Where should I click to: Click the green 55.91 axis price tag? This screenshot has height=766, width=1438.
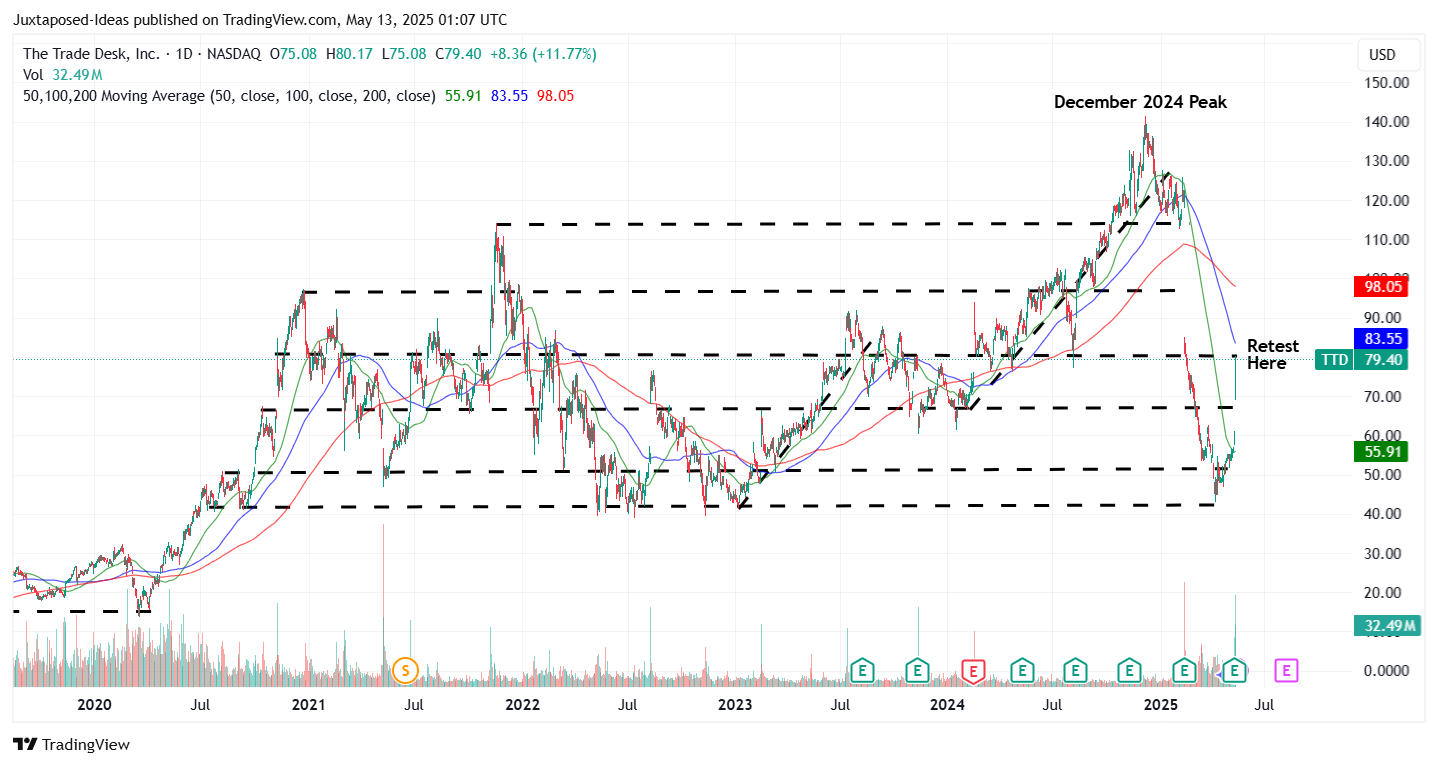click(x=1380, y=452)
